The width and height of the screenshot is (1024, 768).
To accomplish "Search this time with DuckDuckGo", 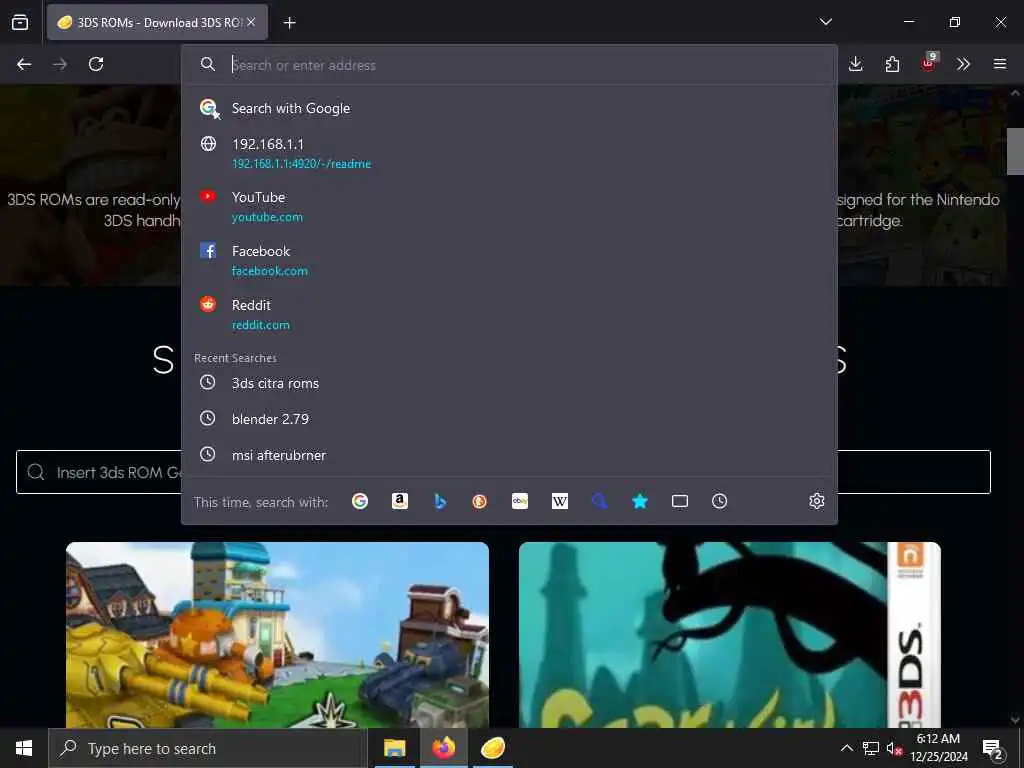I will click(x=480, y=501).
